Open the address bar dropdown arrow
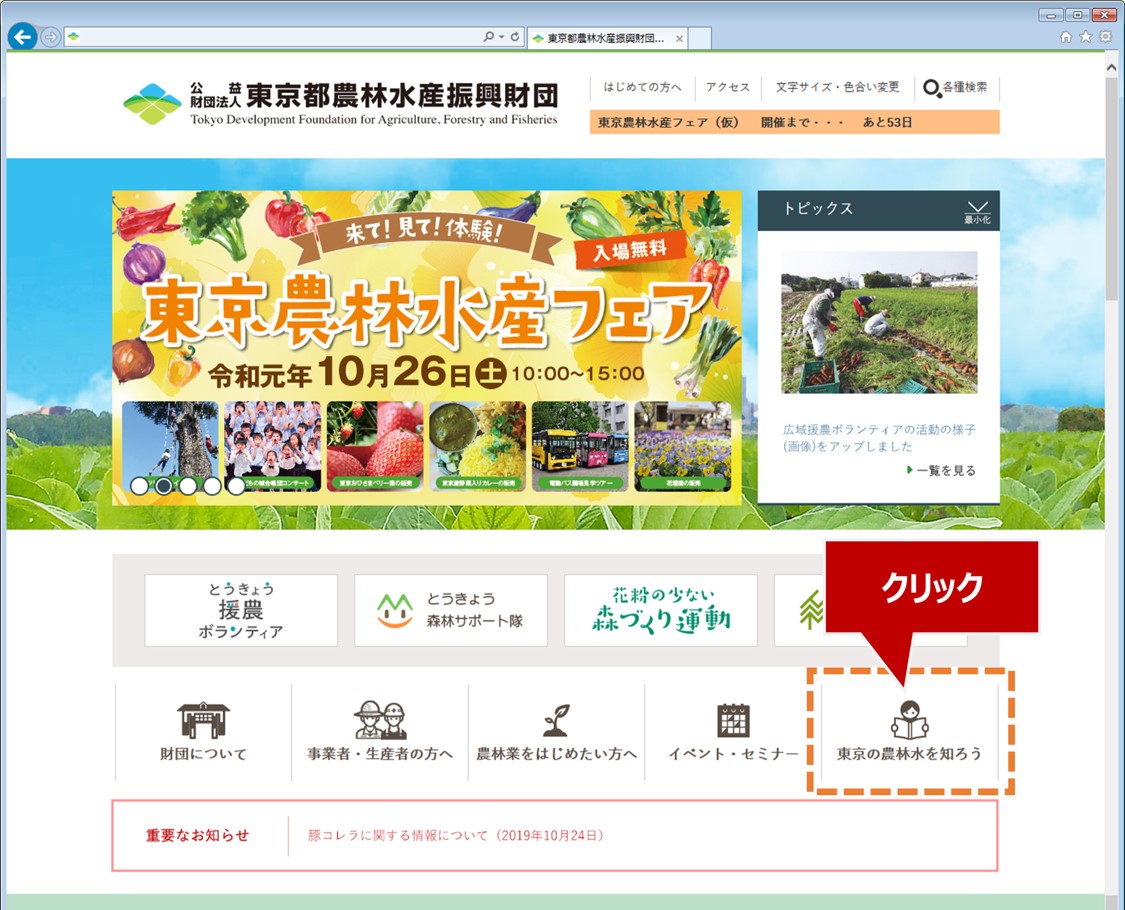1125x910 pixels. point(502,37)
